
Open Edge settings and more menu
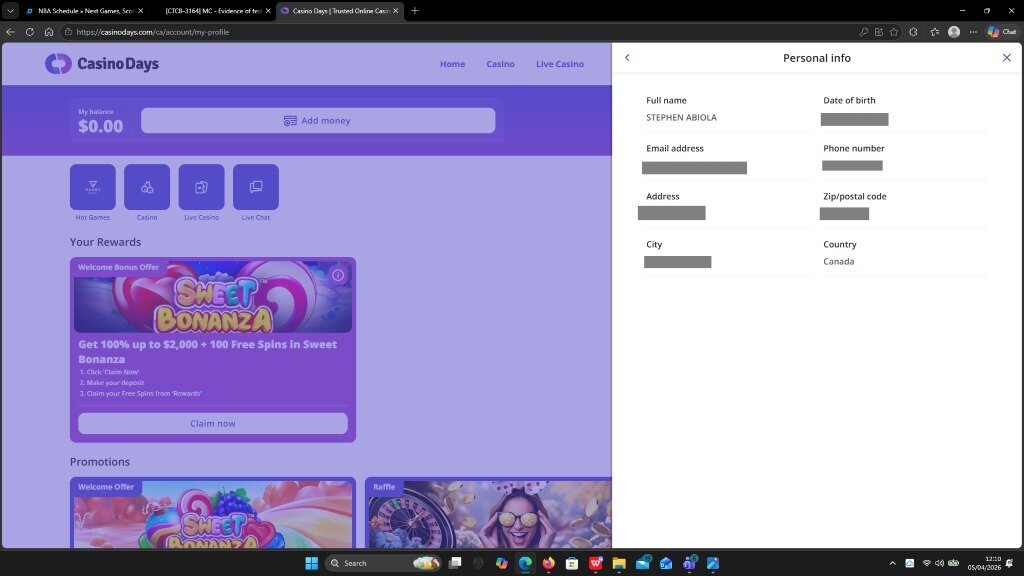973,31
